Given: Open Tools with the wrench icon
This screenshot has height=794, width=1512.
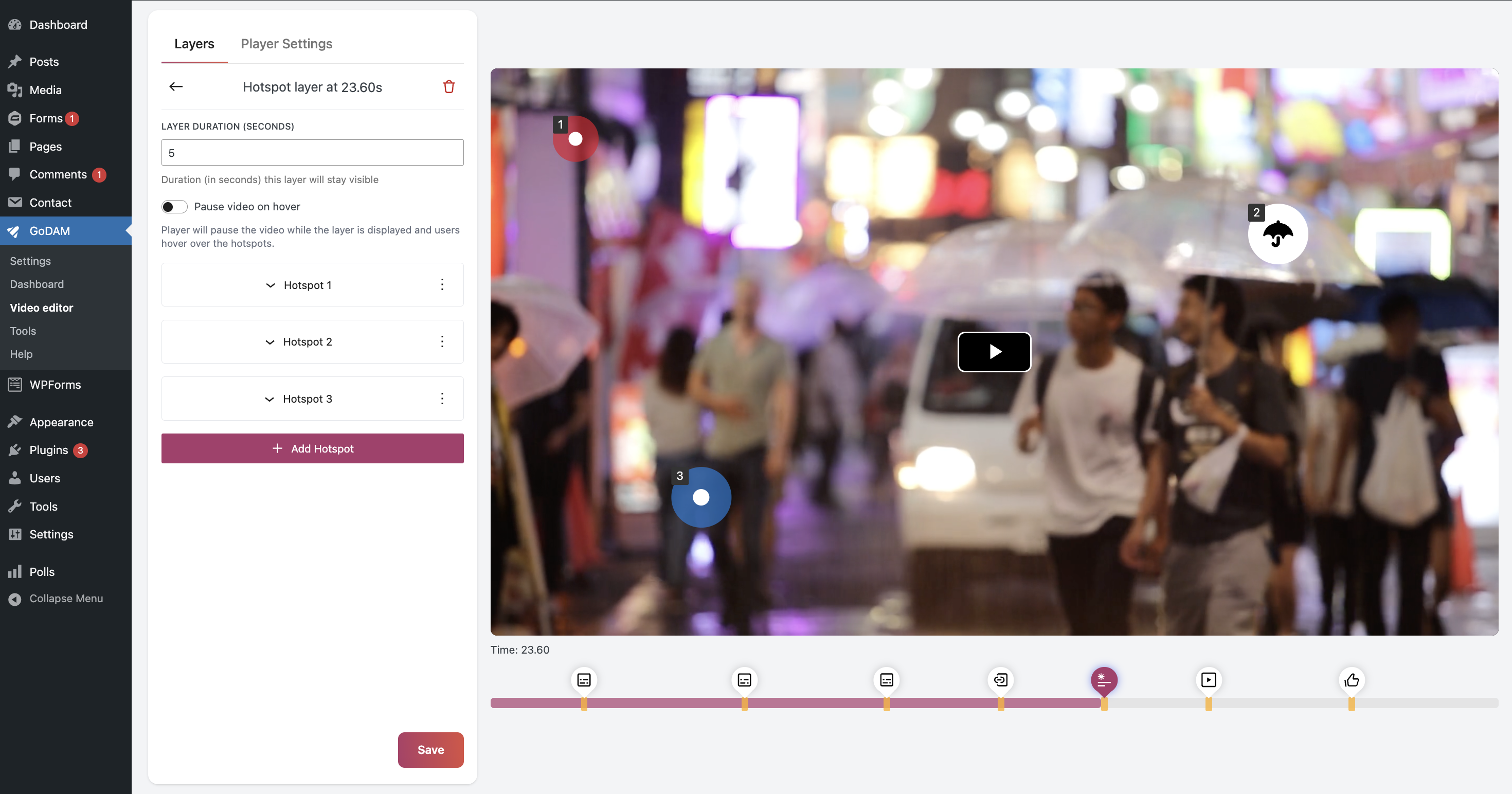Looking at the screenshot, I should [66, 507].
